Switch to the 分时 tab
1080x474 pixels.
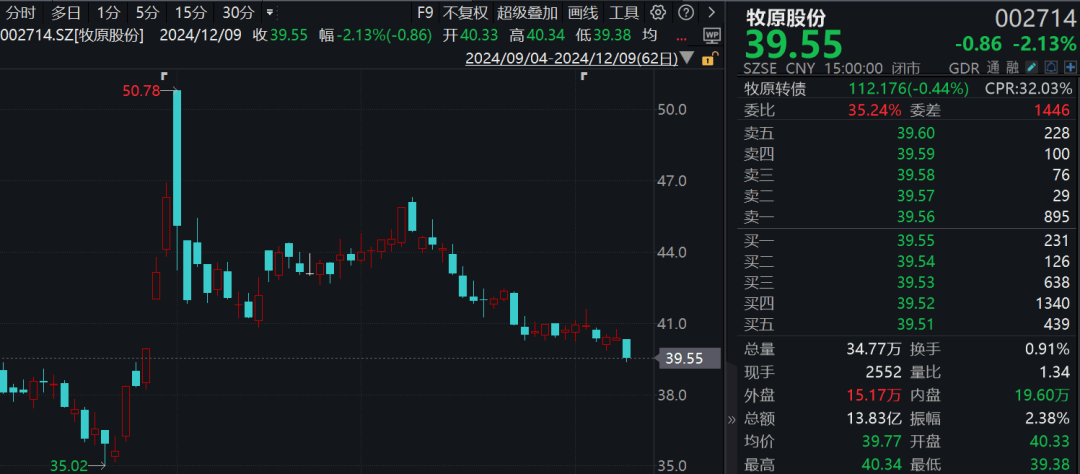pyautogui.click(x=20, y=12)
